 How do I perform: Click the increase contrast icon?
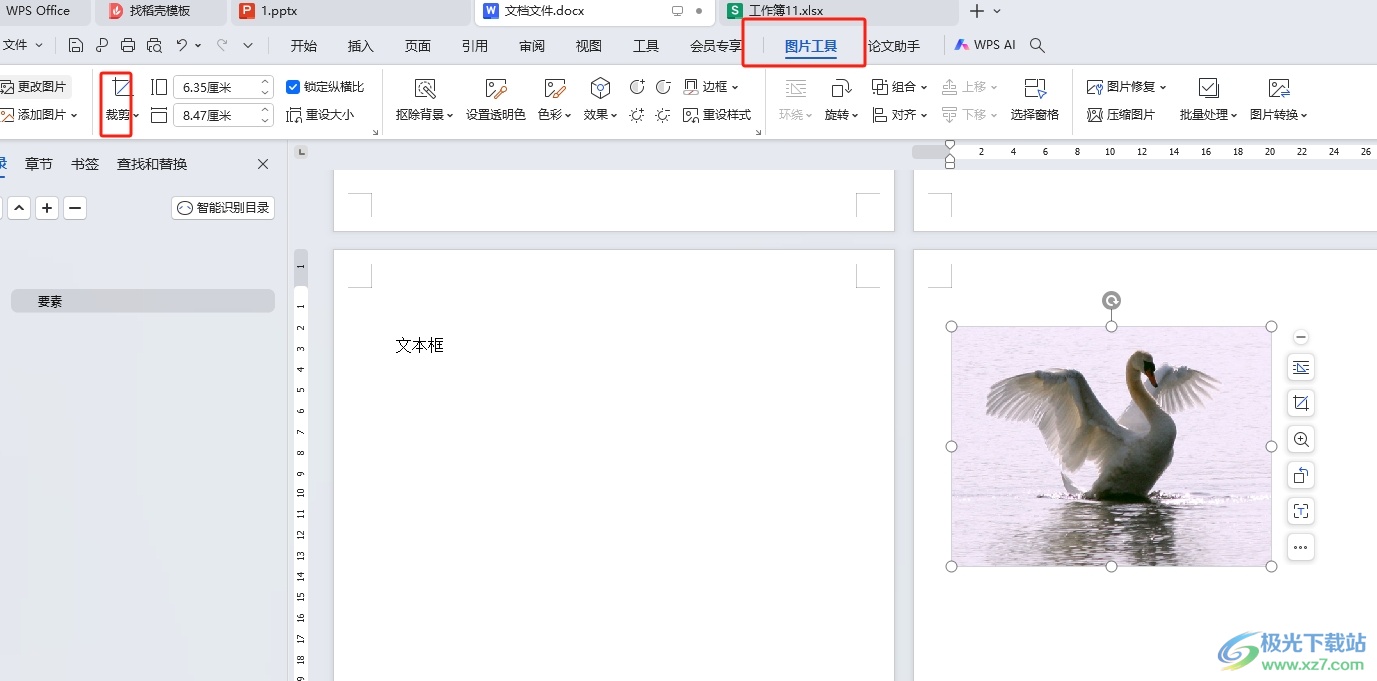pyautogui.click(x=637, y=88)
